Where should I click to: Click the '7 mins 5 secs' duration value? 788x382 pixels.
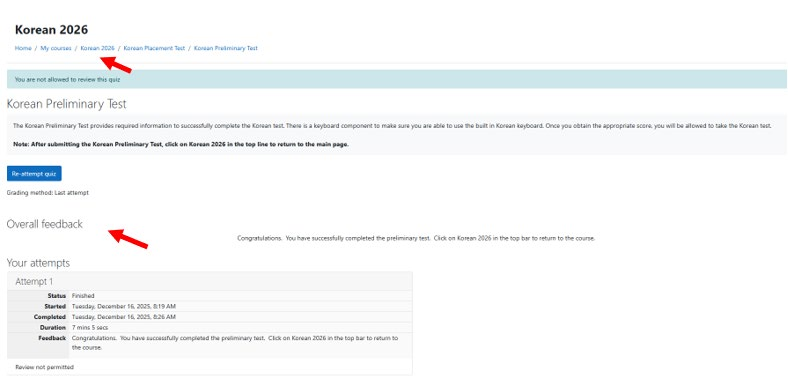(90, 327)
